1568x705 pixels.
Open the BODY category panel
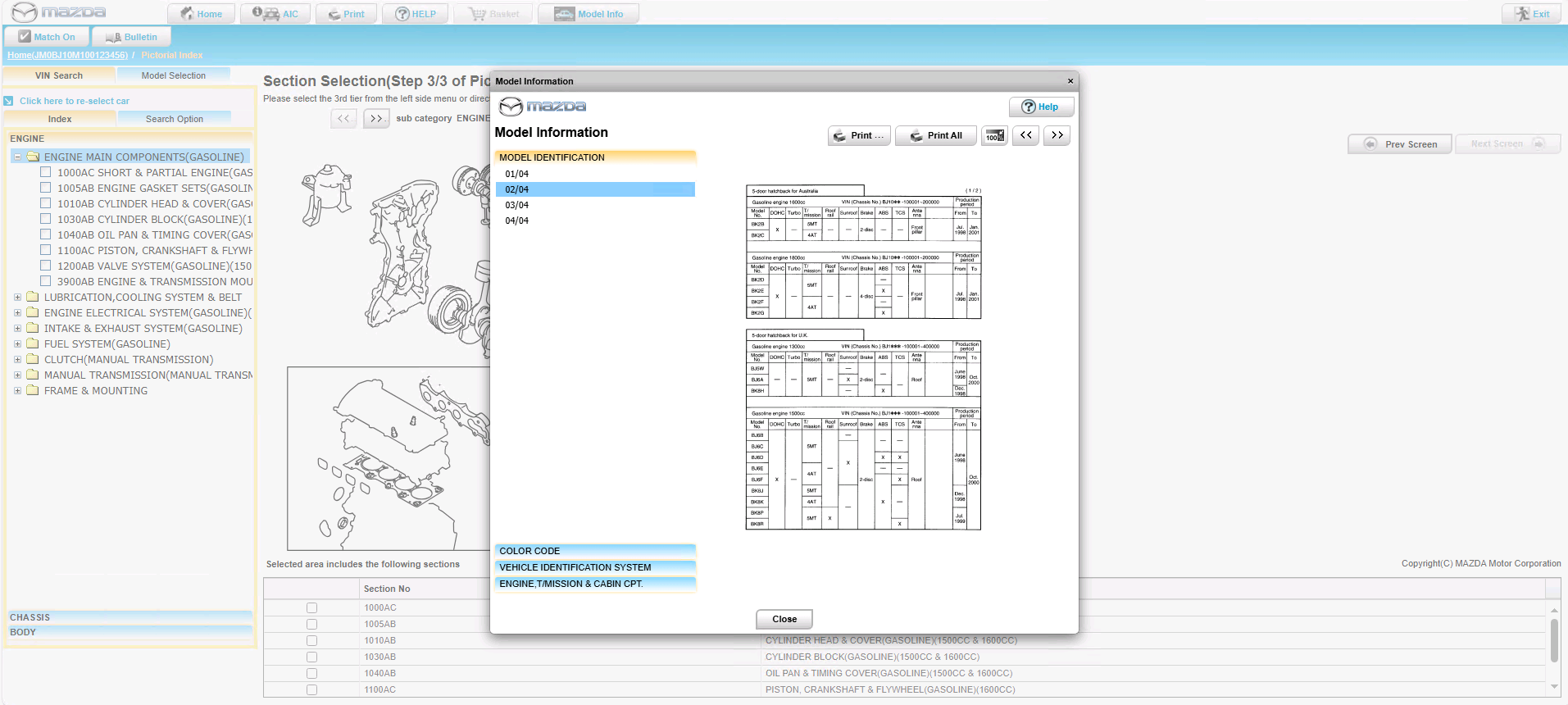click(x=130, y=632)
